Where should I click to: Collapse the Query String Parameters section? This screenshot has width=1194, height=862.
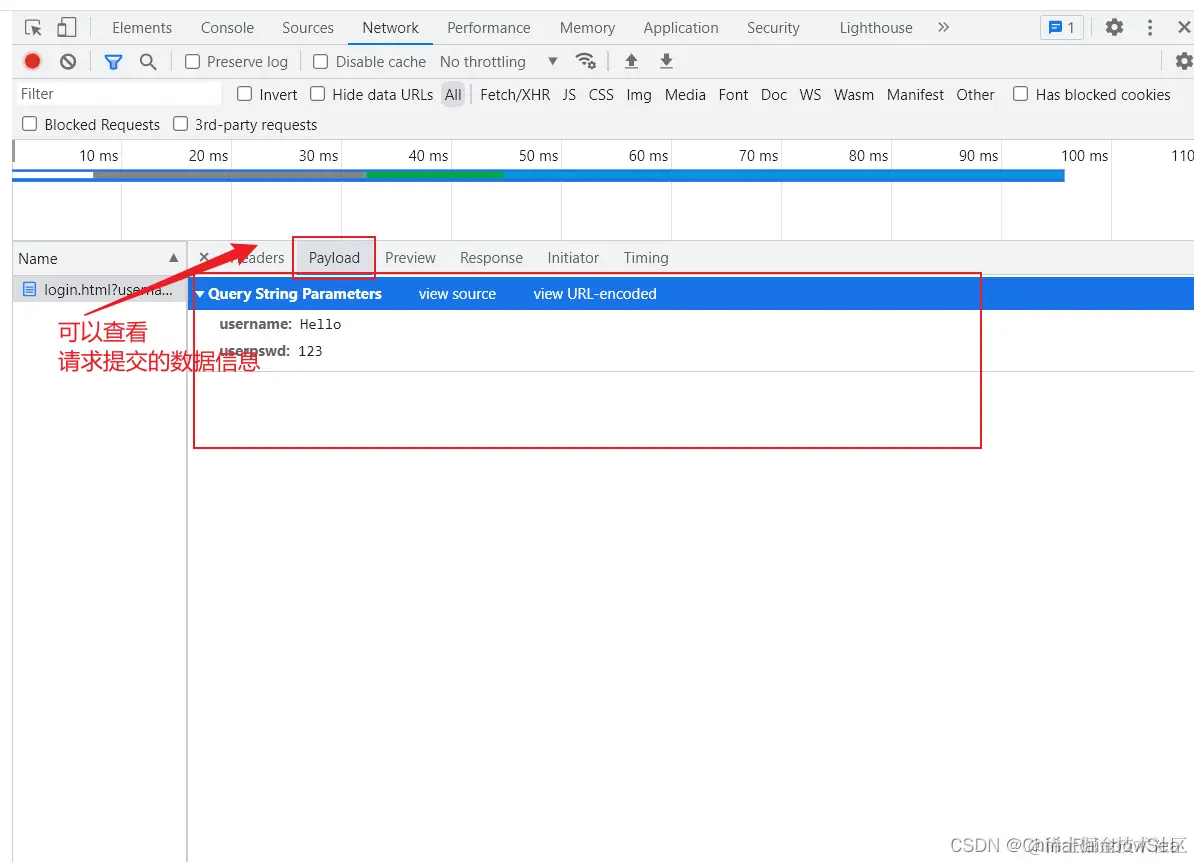[200, 294]
